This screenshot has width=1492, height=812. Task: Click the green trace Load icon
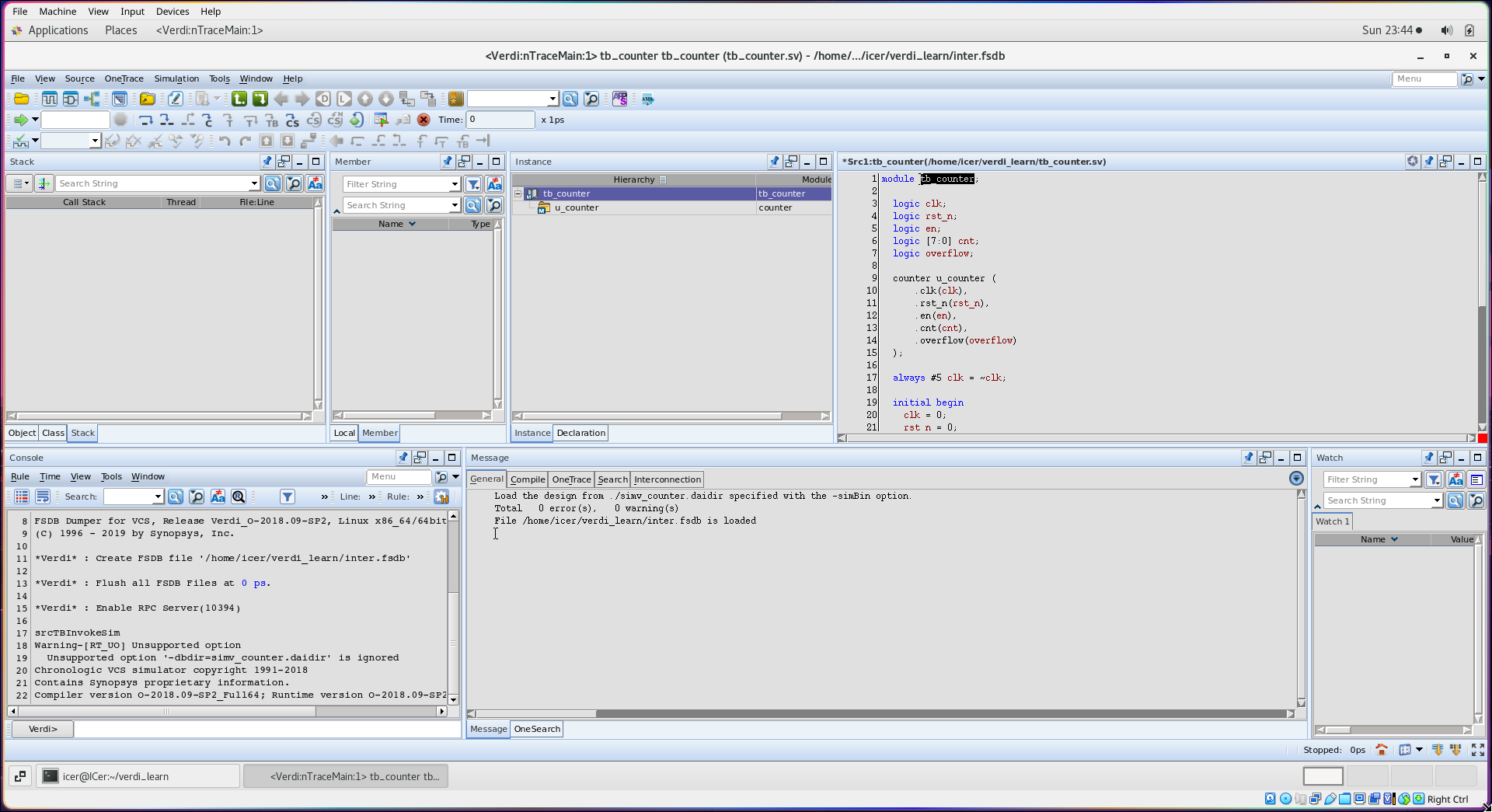coord(260,99)
